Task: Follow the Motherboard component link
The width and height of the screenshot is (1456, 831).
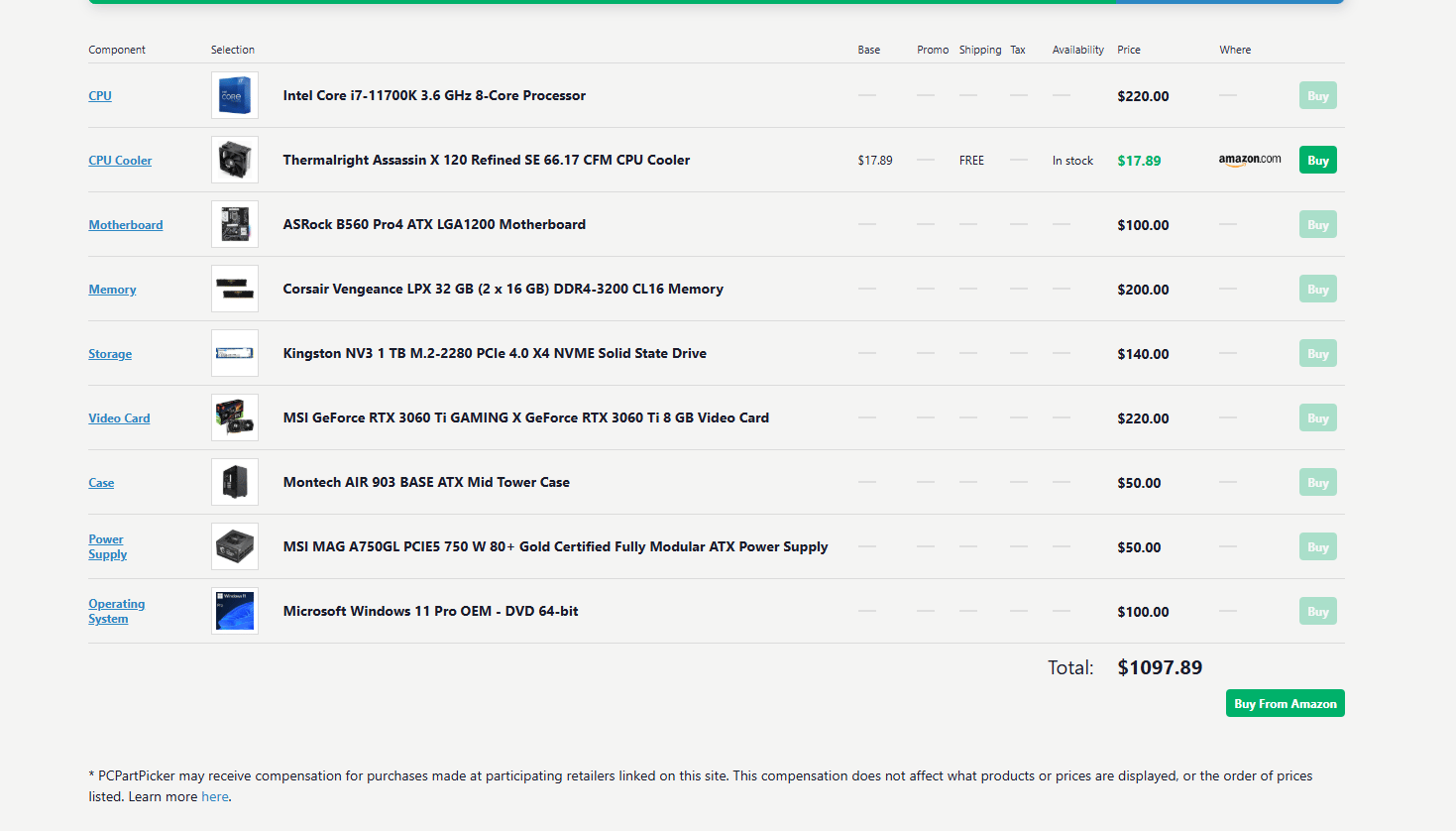Action: pyautogui.click(x=126, y=225)
